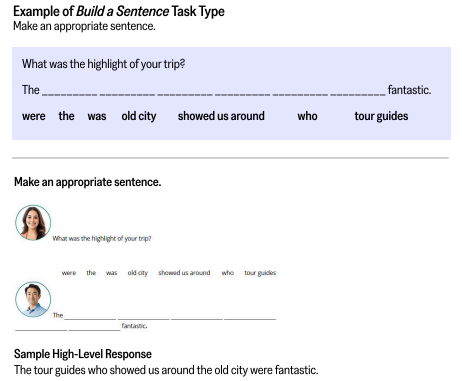Click the large 'old city' phrase in box

pos(139,116)
